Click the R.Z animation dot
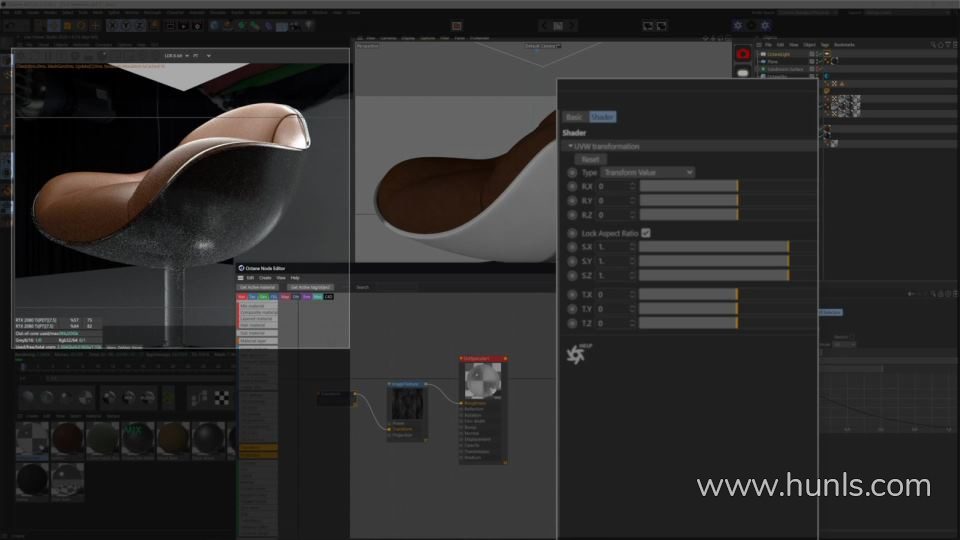The width and height of the screenshot is (960, 540). click(572, 215)
